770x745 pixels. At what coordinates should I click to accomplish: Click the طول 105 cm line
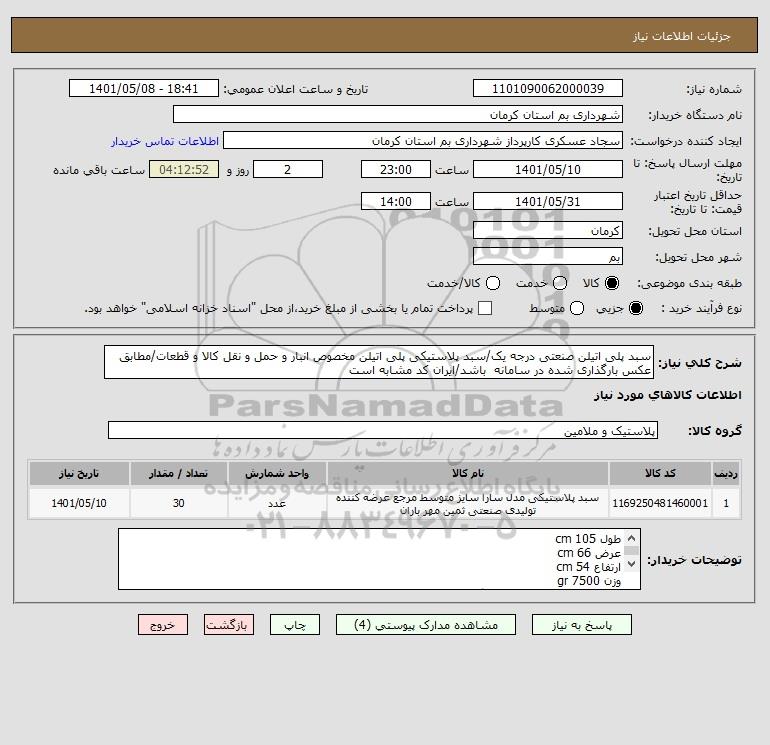(588, 539)
